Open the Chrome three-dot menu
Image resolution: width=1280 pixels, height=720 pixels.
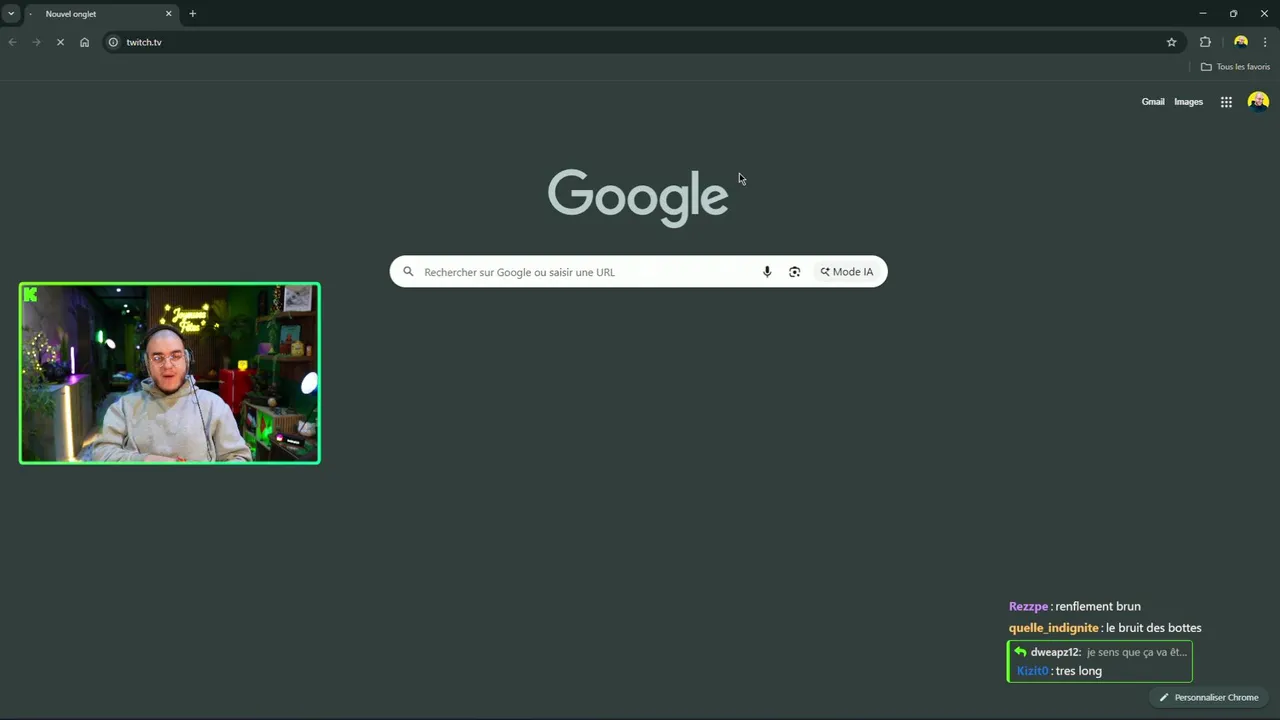(1265, 42)
